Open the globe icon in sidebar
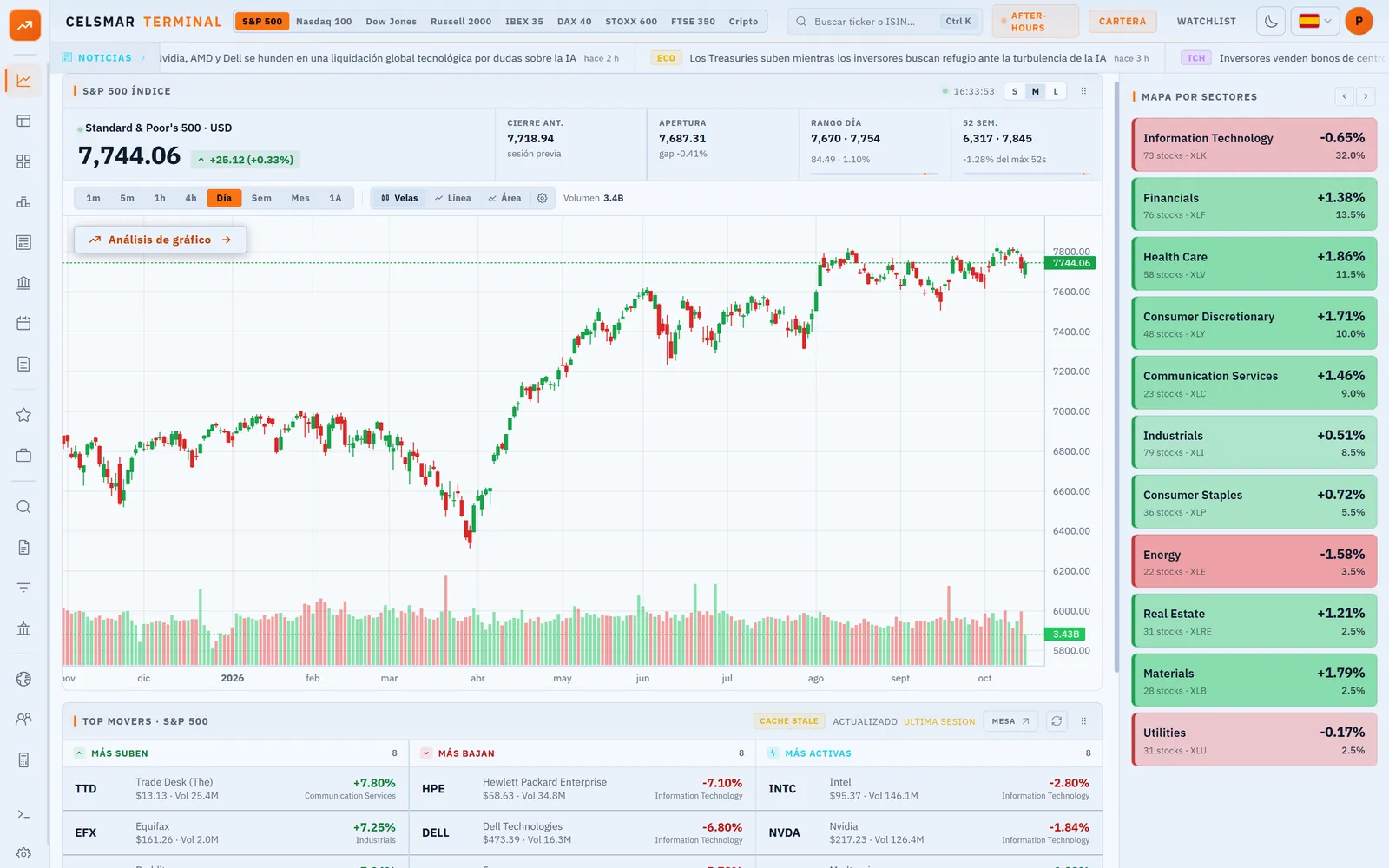The width and height of the screenshot is (1389, 868). (x=23, y=679)
